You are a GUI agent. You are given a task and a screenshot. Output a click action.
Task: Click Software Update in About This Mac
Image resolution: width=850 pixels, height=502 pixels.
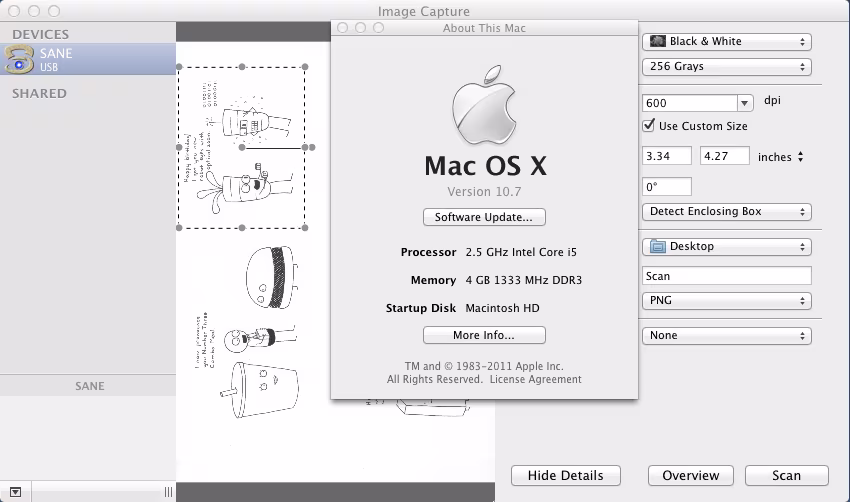484,217
